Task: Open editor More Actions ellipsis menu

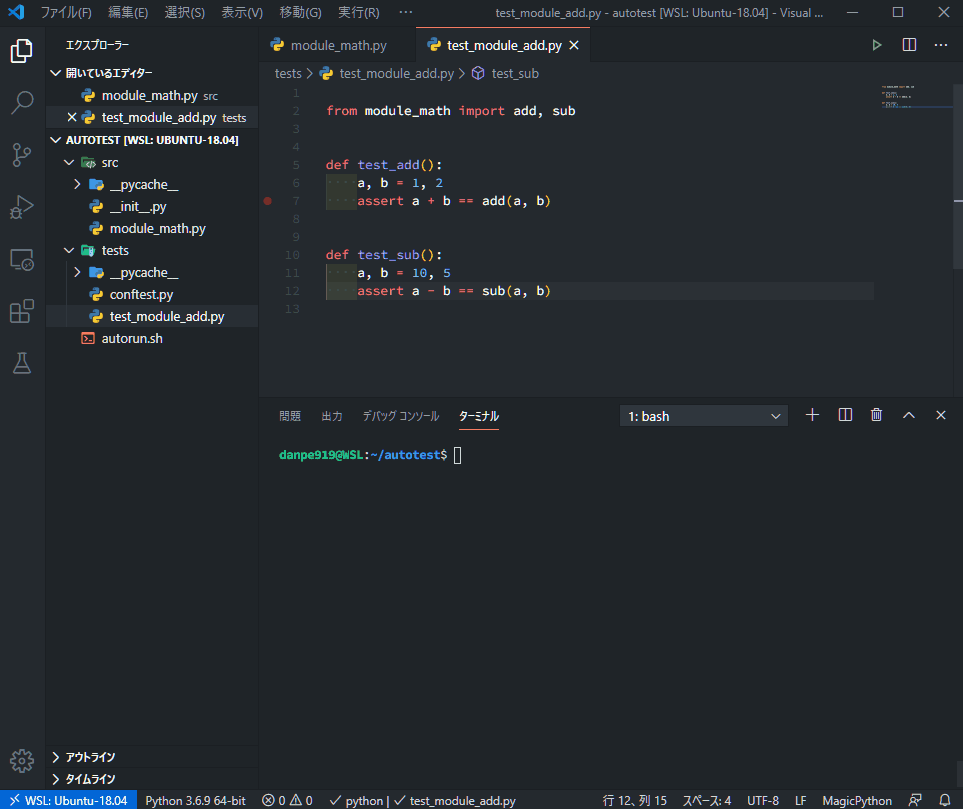Action: [x=940, y=45]
